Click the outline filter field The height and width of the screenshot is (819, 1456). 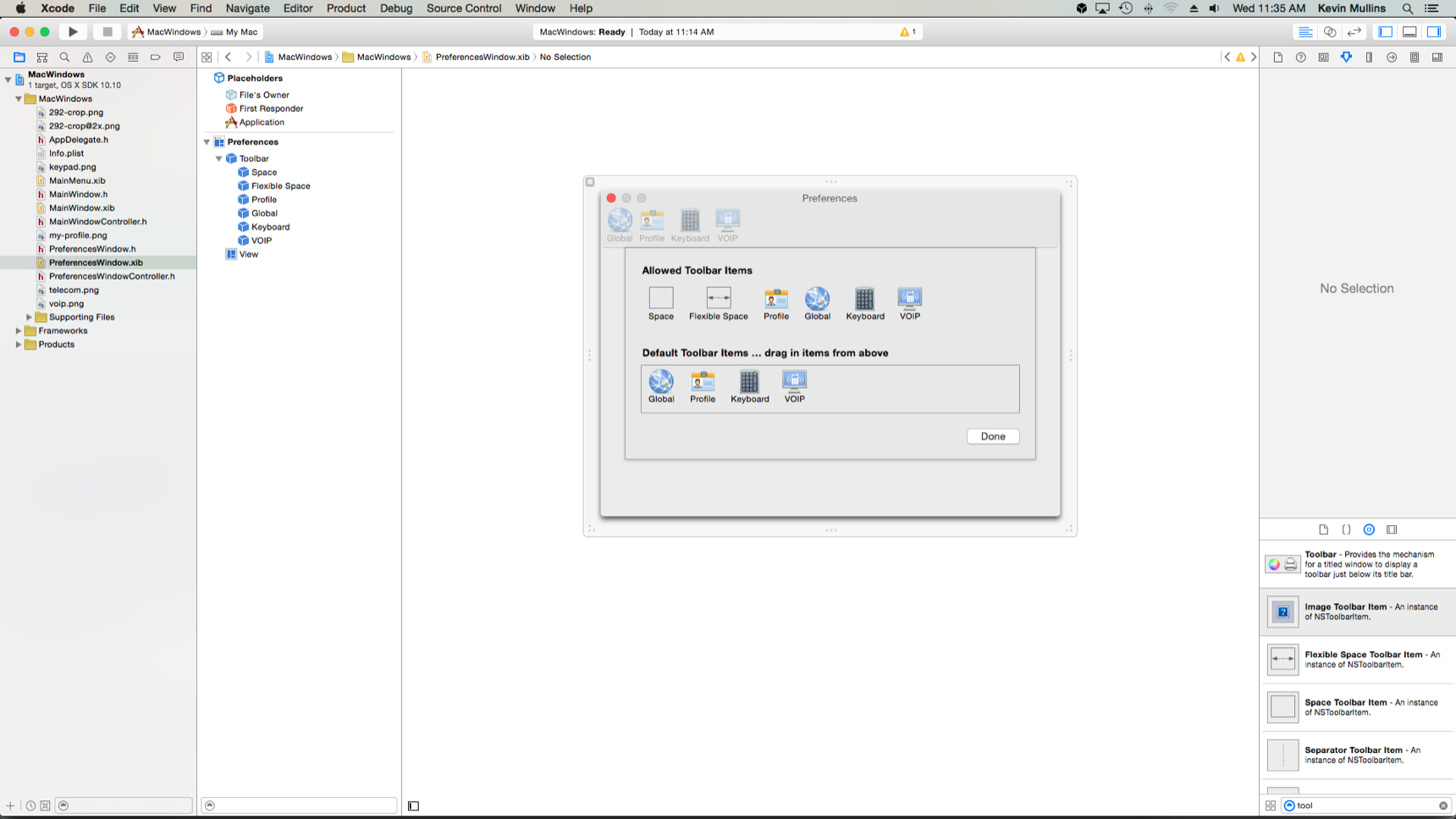tap(299, 806)
